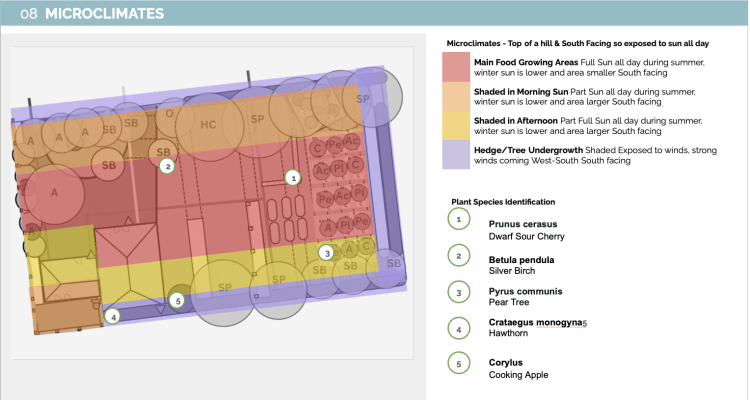Click legend circle 2 beside Betula pendula

coord(458,254)
